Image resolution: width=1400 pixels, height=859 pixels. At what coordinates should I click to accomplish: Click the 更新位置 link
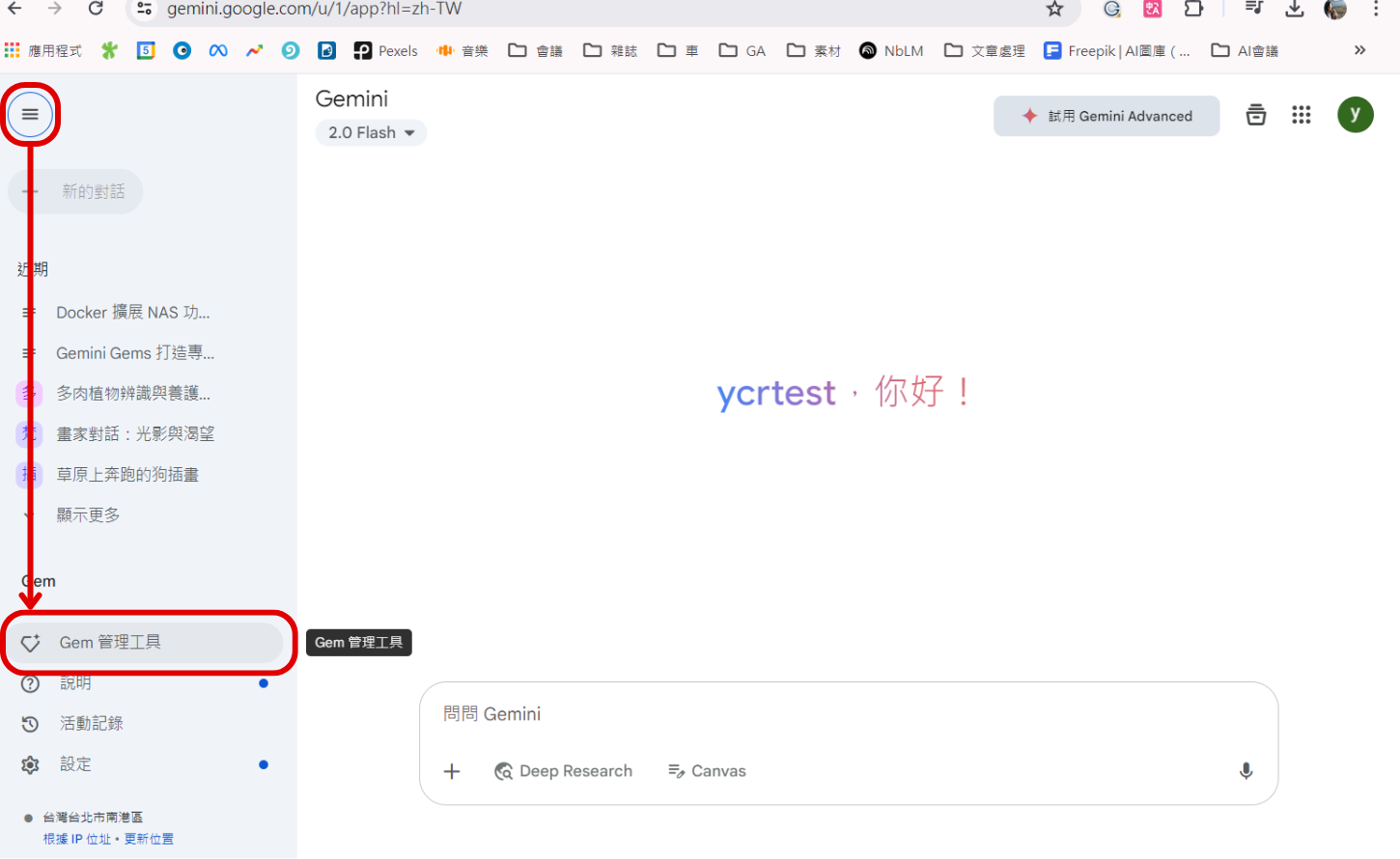tap(149, 839)
